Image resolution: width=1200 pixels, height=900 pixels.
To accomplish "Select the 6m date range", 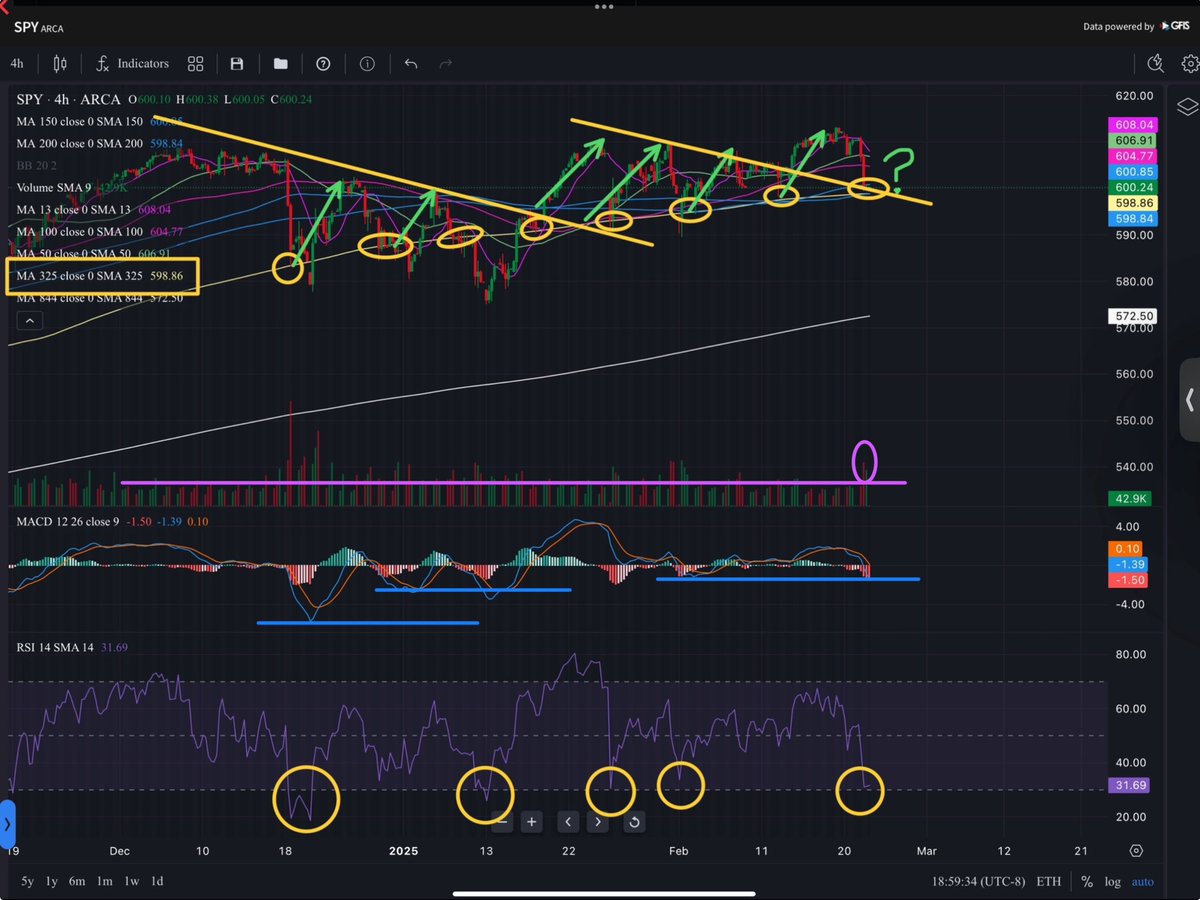I will click(76, 881).
